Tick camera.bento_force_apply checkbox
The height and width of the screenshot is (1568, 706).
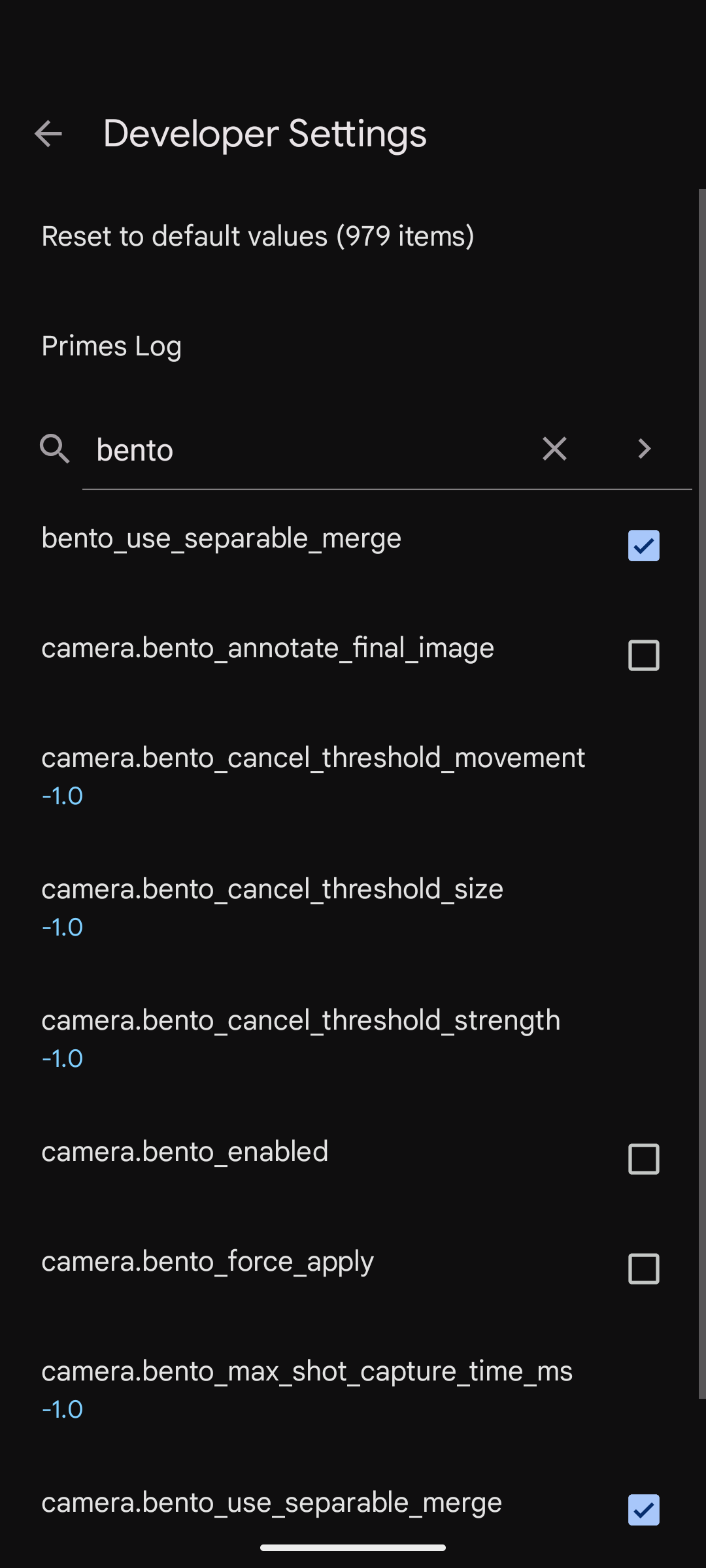[x=644, y=1269]
